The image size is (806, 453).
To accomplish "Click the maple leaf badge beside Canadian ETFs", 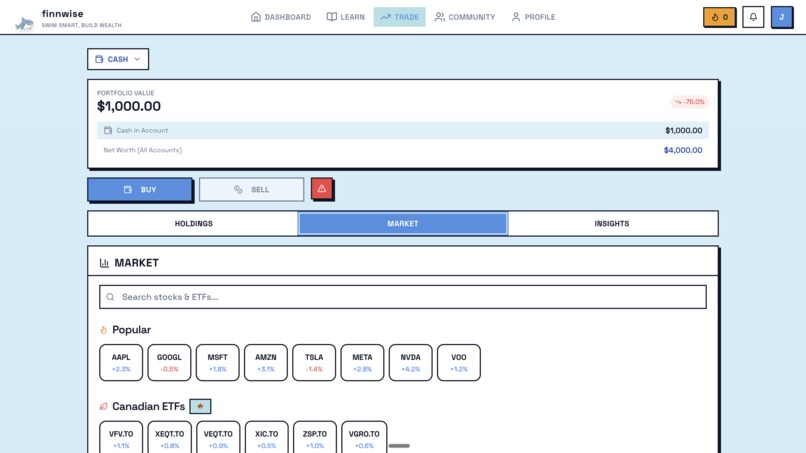I will pos(200,406).
